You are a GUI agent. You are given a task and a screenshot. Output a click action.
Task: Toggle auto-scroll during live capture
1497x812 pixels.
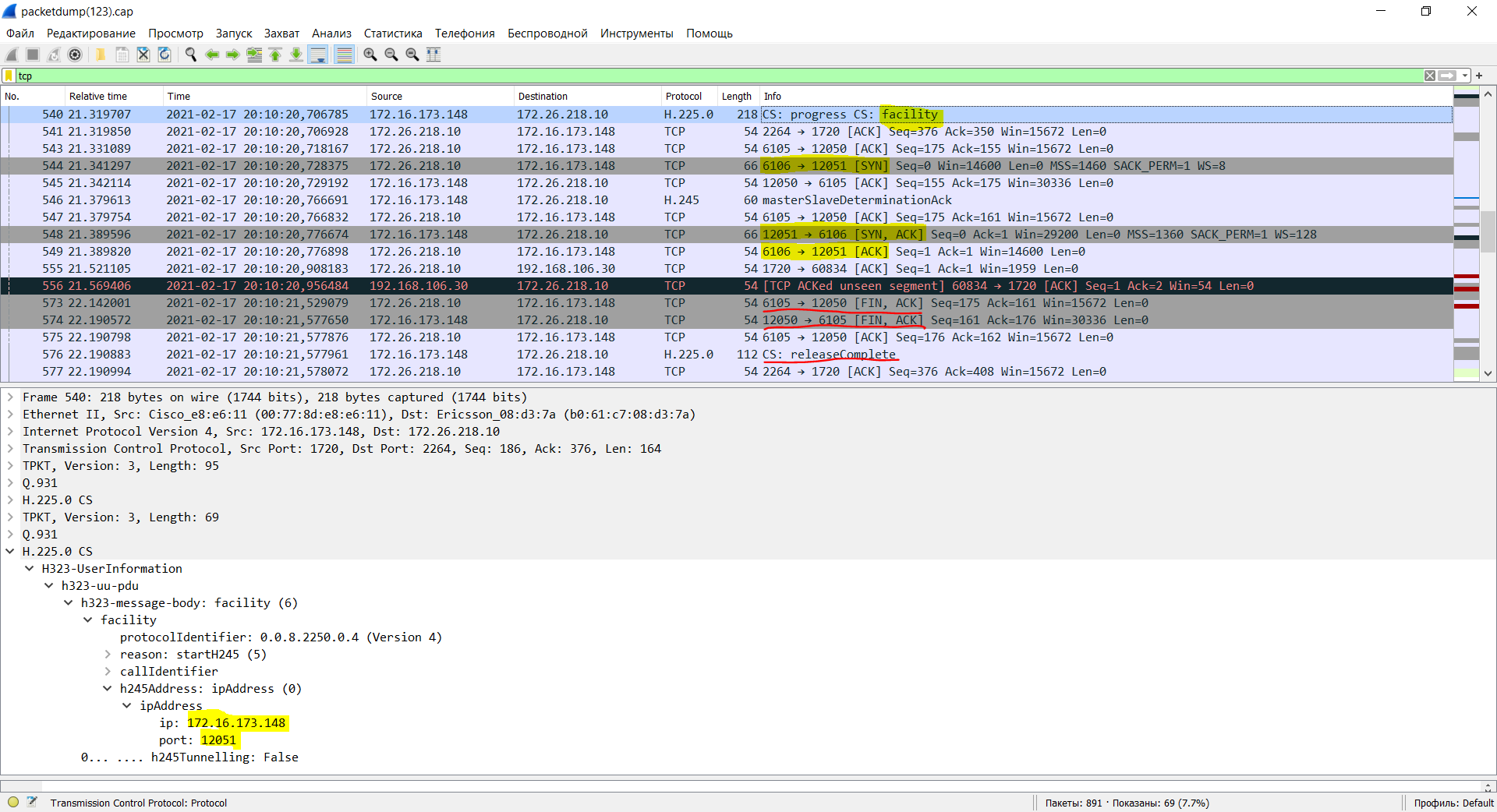tap(318, 55)
